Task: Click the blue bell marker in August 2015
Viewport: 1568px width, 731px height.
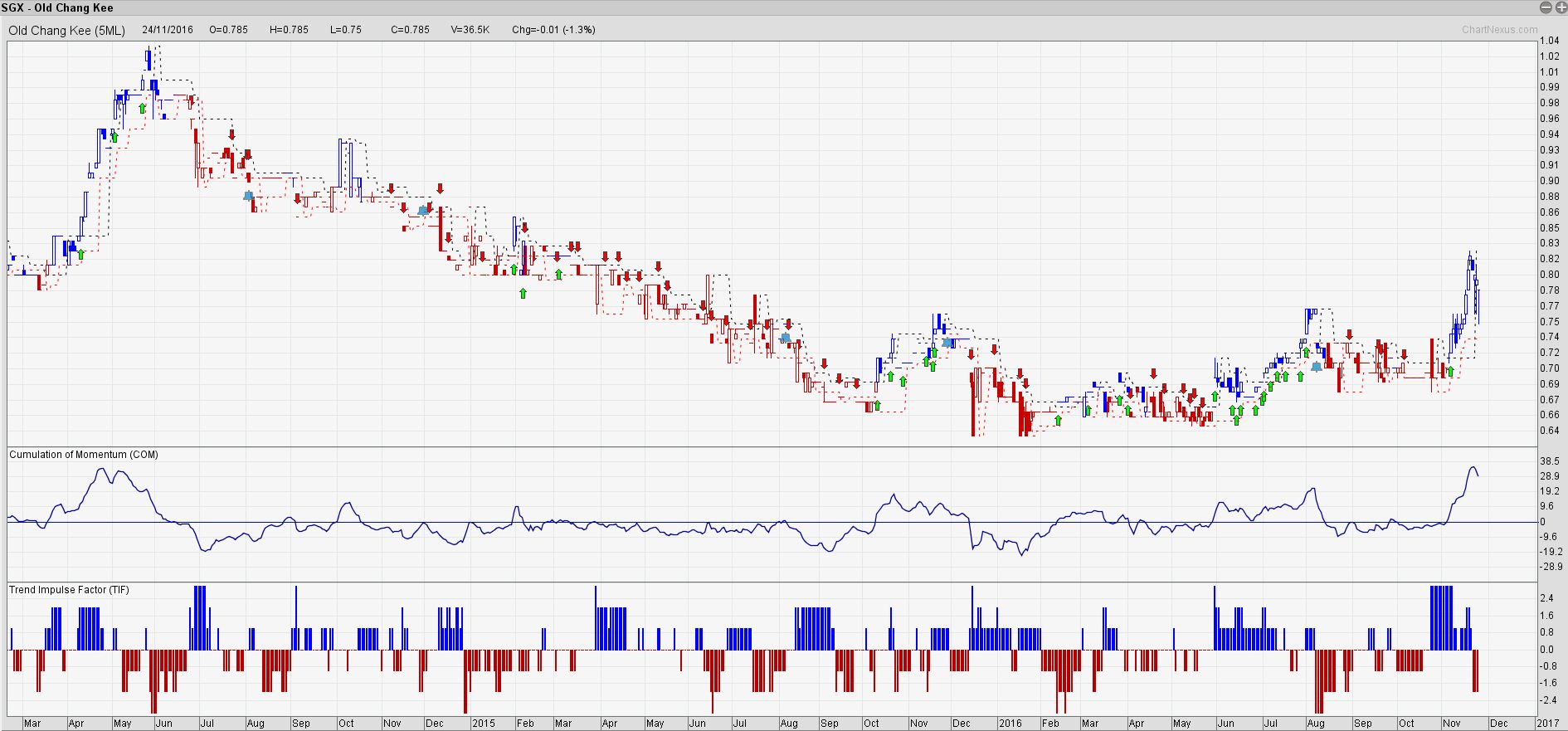Action: 785,338
